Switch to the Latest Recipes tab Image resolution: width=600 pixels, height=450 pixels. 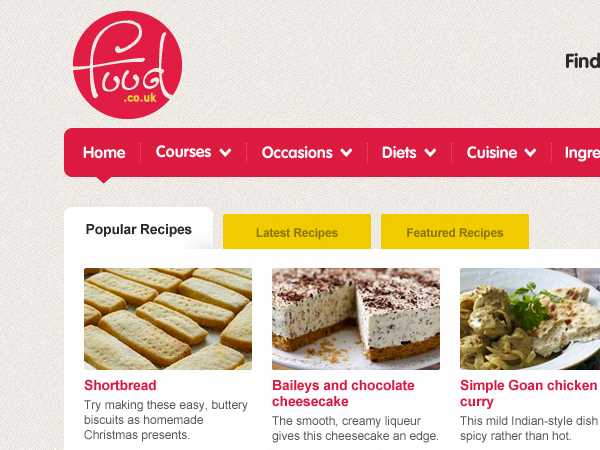coord(297,232)
